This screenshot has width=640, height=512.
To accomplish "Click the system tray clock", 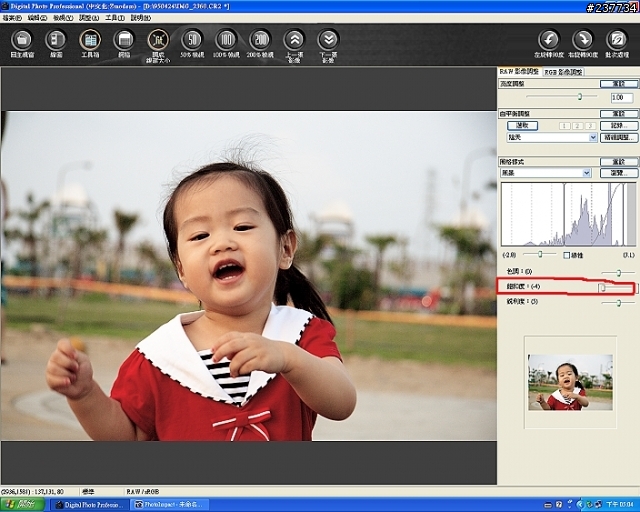I will click(620, 505).
